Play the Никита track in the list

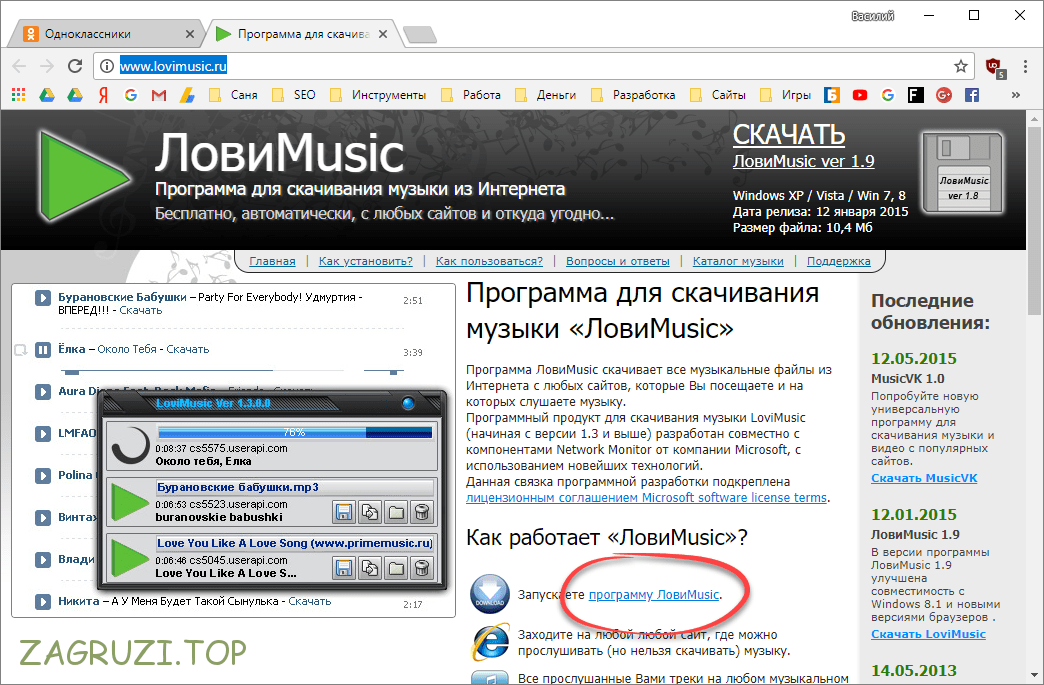click(x=43, y=602)
